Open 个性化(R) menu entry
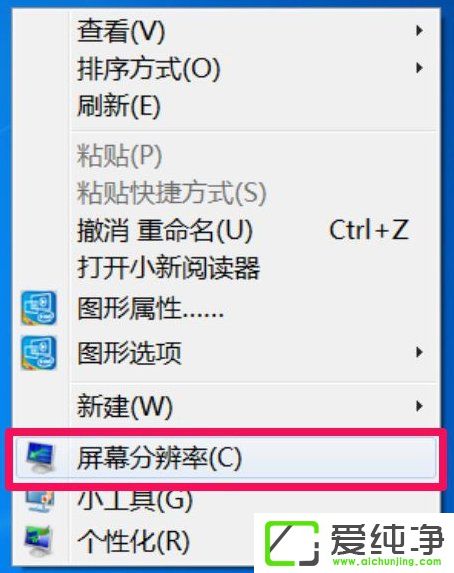The height and width of the screenshot is (573, 454). pyautogui.click(x=134, y=542)
